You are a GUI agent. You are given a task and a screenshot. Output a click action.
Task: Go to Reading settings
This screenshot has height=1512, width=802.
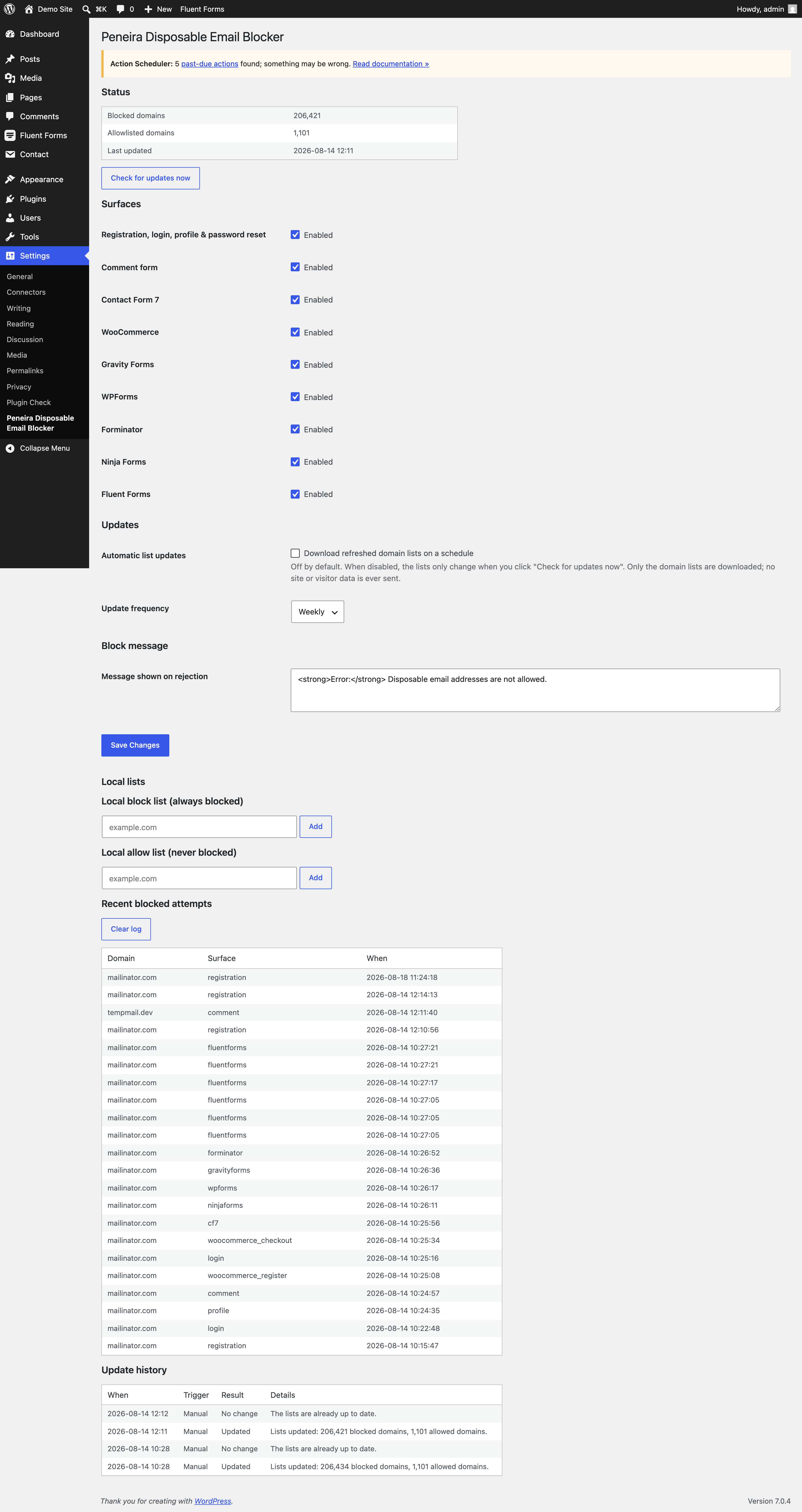20,324
